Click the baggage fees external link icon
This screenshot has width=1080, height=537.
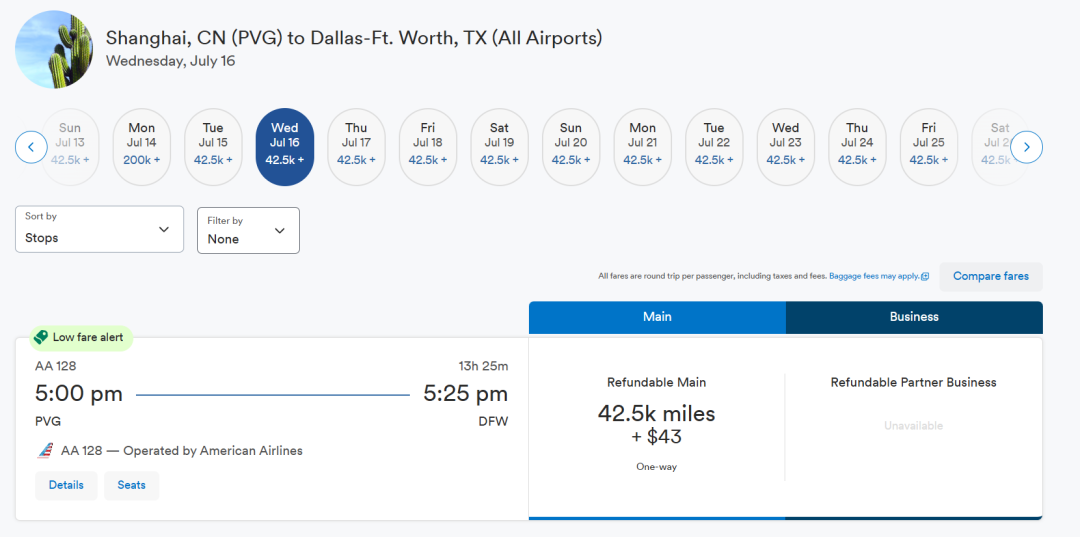coord(925,277)
